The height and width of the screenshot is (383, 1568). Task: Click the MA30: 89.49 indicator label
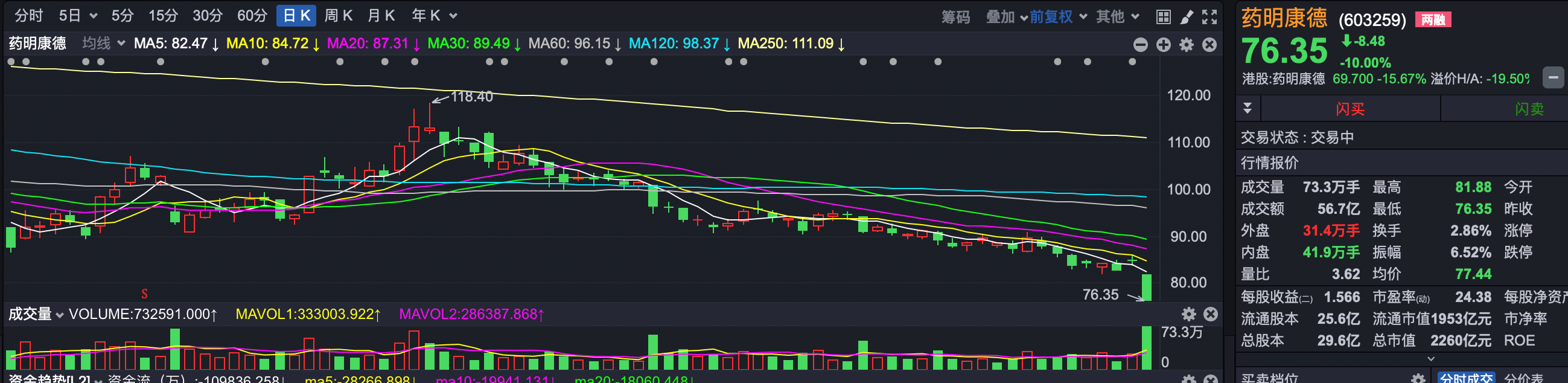(474, 44)
